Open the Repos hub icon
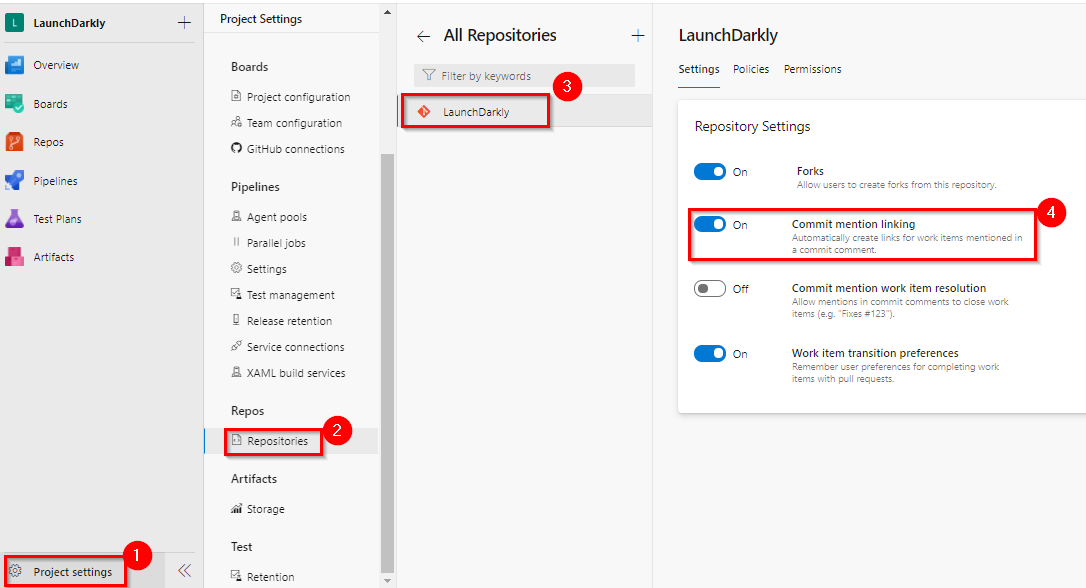The width and height of the screenshot is (1086, 588). click(15, 142)
